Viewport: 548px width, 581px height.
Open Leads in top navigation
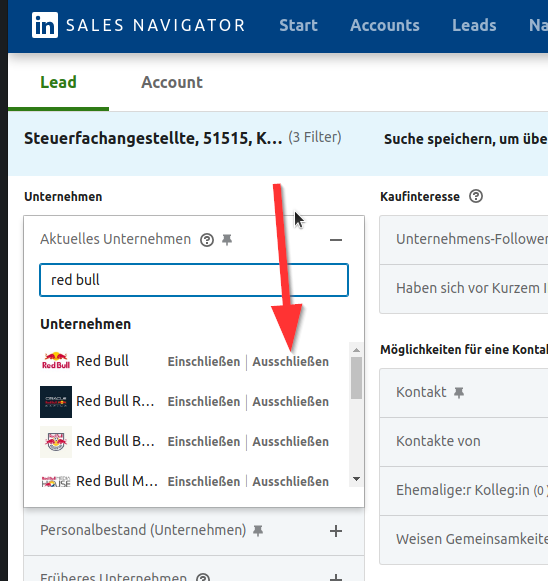(x=474, y=26)
